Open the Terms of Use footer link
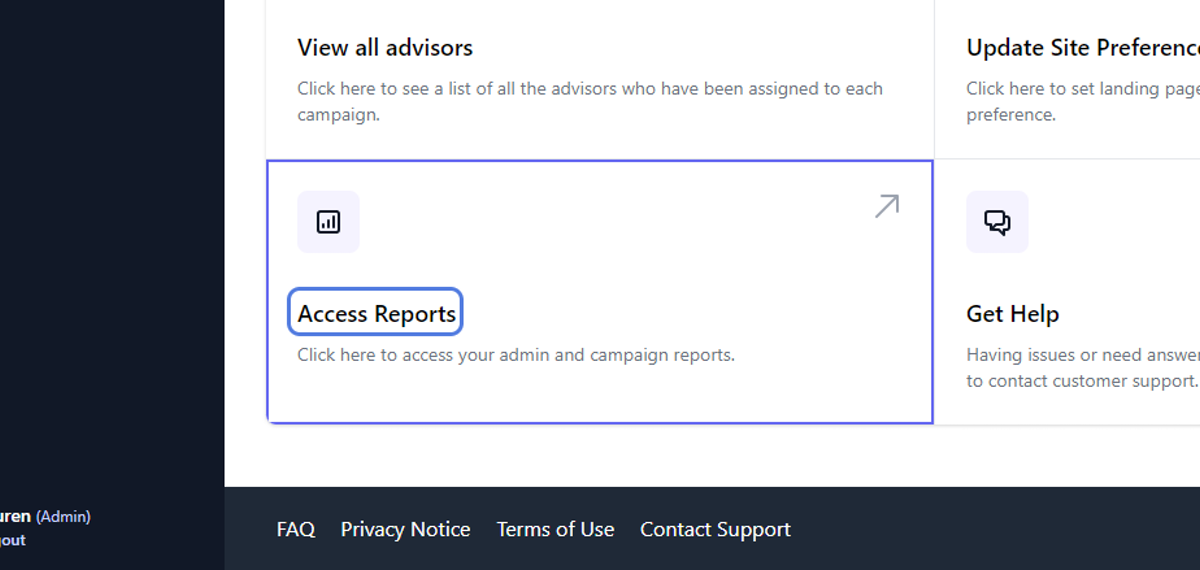 555,529
